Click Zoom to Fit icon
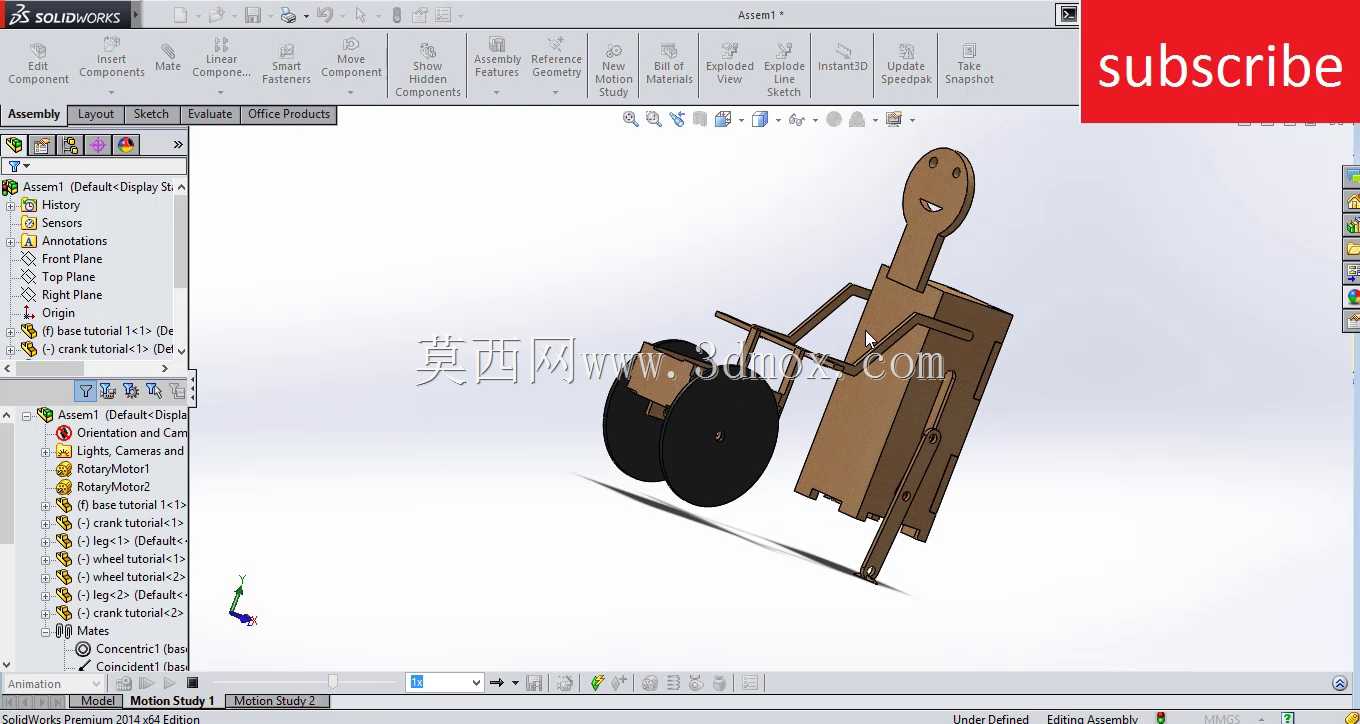Viewport: 1360px width, 724px height. pyautogui.click(x=631, y=119)
